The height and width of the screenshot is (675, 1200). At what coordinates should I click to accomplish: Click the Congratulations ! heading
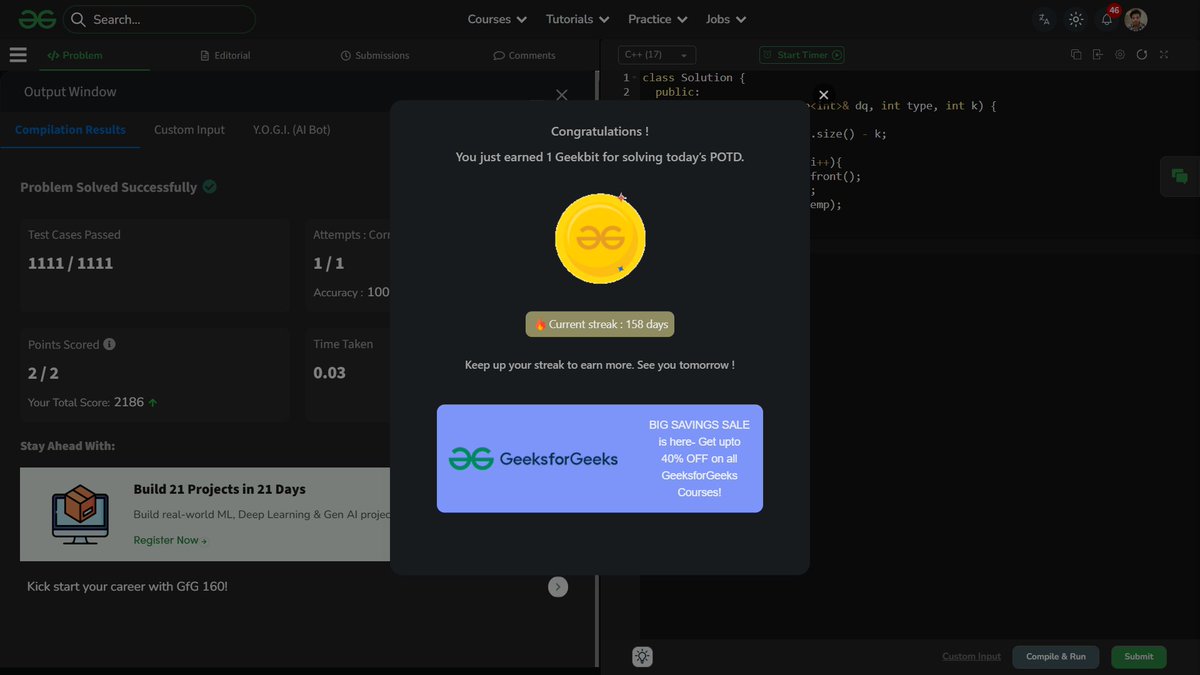click(600, 131)
